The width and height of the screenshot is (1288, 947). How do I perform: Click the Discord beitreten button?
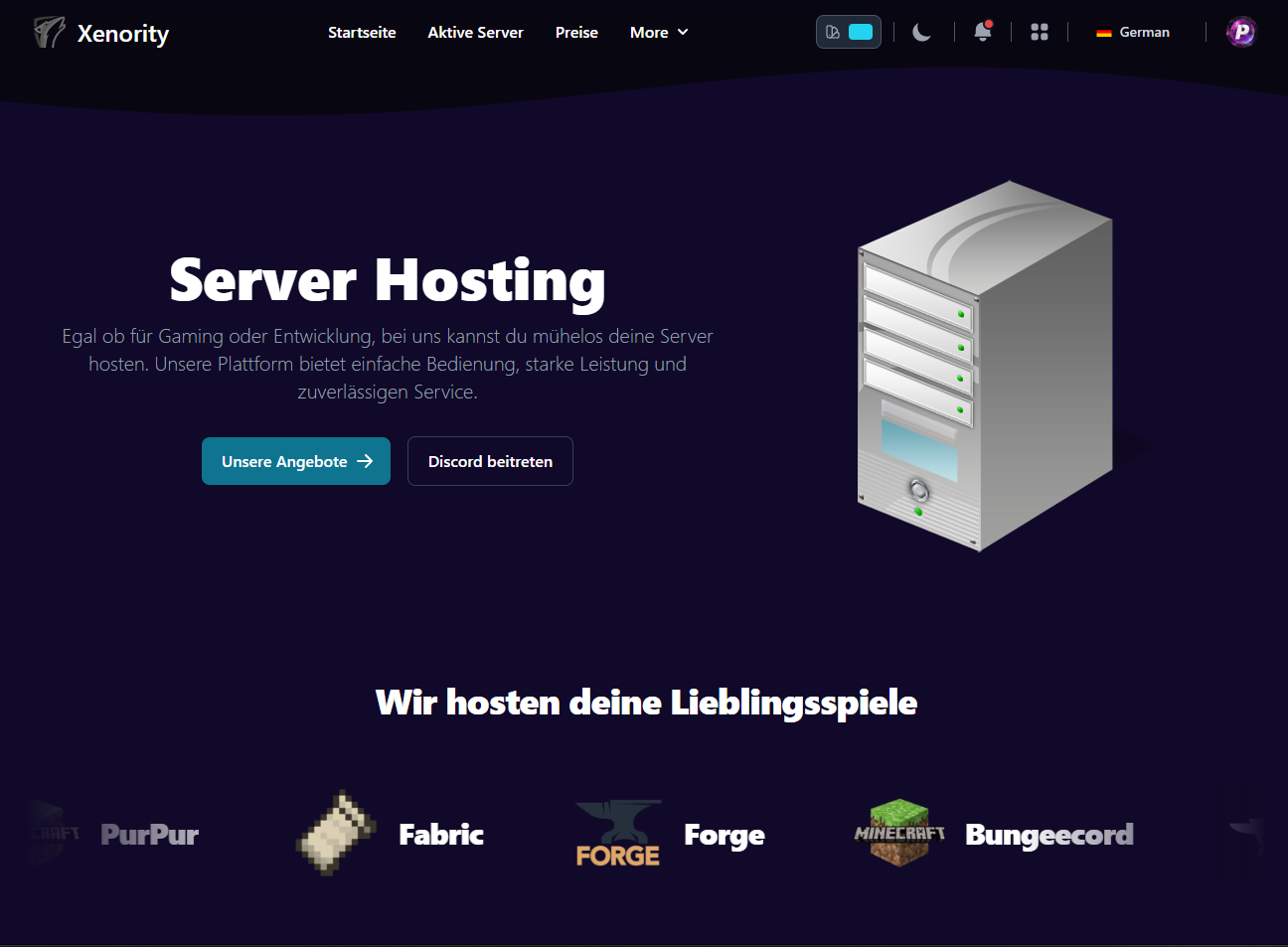[x=490, y=461]
